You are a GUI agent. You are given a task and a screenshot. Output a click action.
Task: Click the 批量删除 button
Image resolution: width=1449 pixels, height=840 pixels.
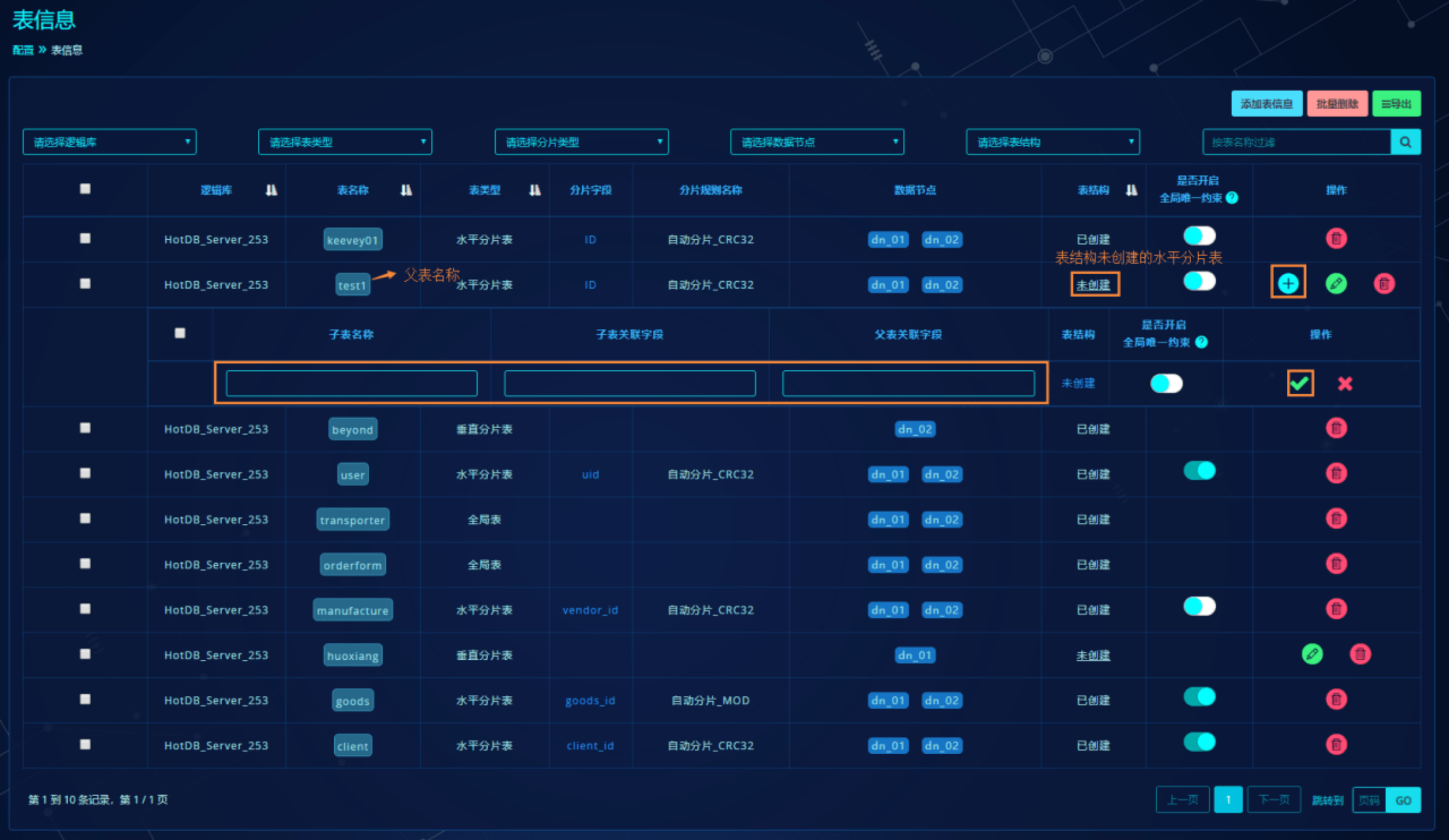(1337, 104)
